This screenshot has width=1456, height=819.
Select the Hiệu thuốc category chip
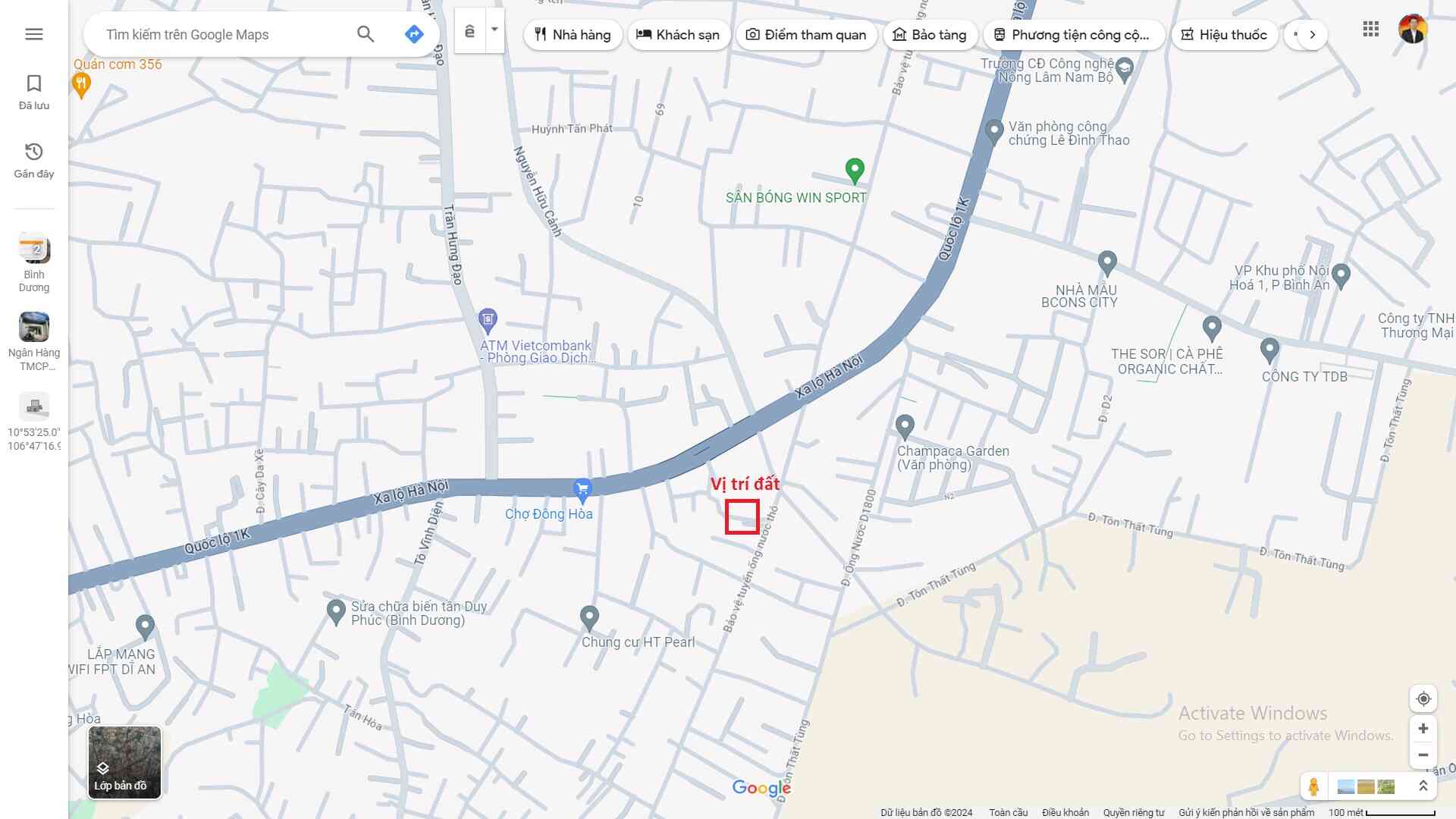[1224, 35]
